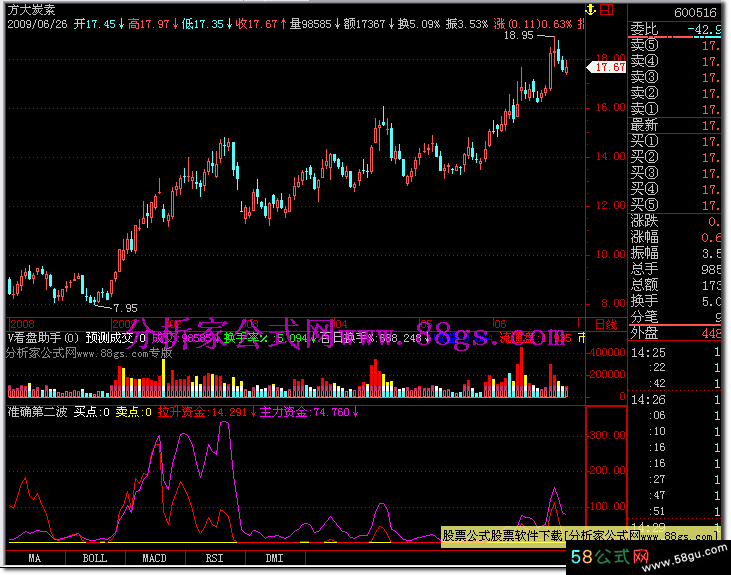Select the RSI indicator tab

215,558
